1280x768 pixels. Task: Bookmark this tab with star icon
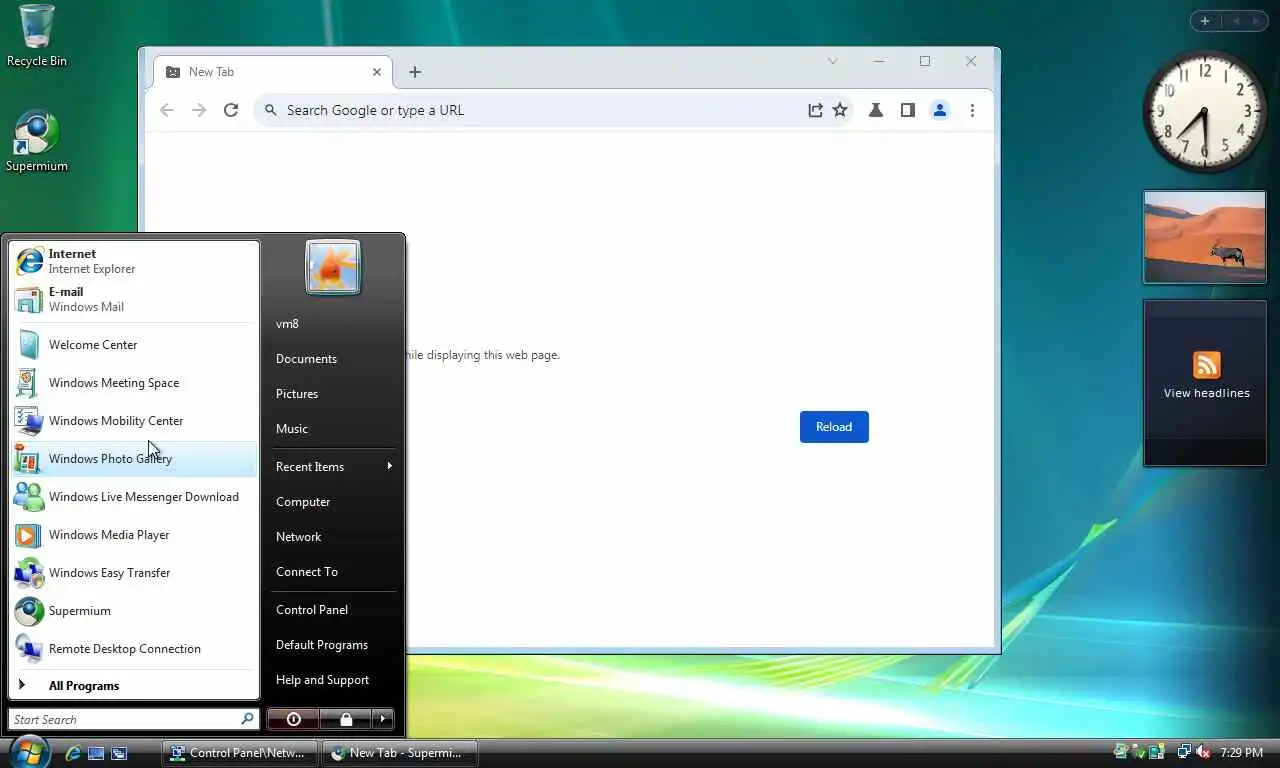click(x=840, y=110)
